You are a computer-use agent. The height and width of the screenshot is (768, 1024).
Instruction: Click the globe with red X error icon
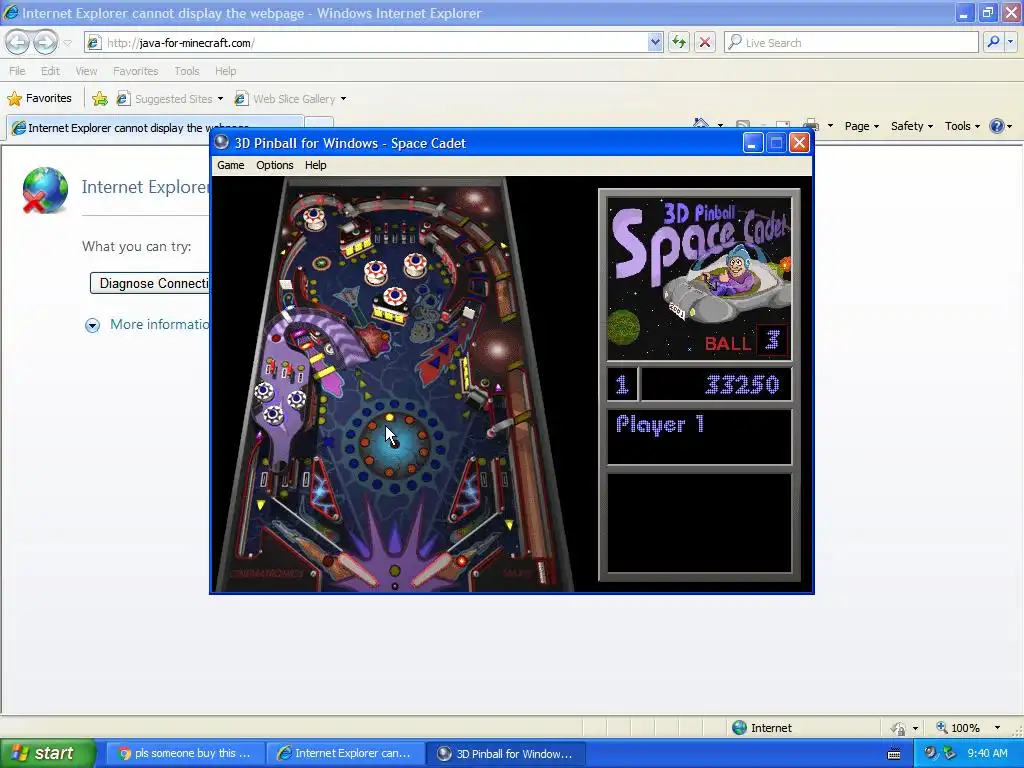tap(44, 190)
